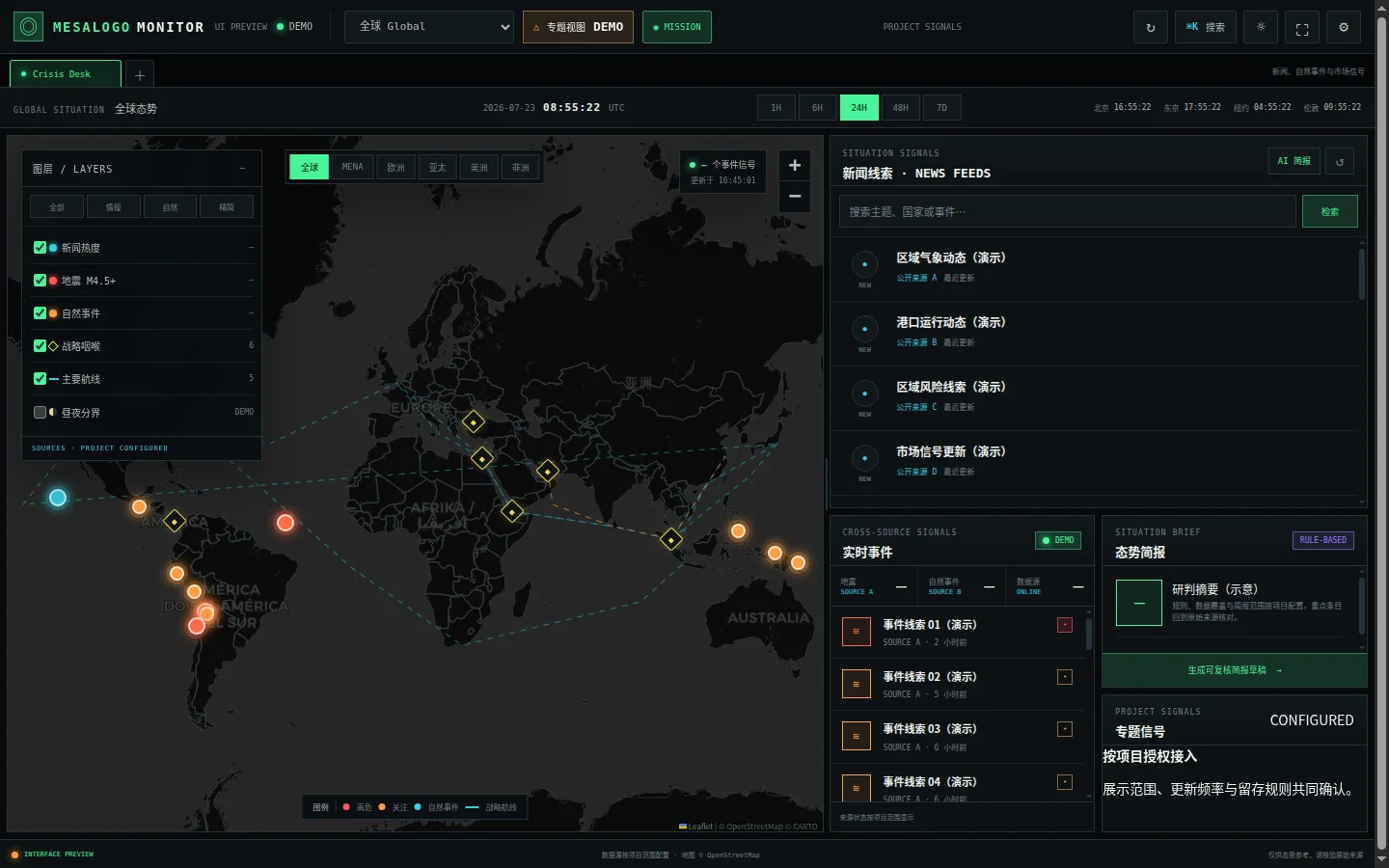
Task: Focus the 搜索主题、国家或事件 search field
Action: point(1068,211)
